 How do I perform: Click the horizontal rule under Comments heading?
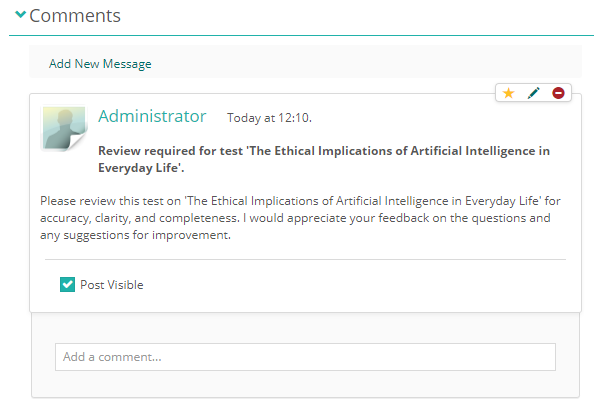click(300, 36)
